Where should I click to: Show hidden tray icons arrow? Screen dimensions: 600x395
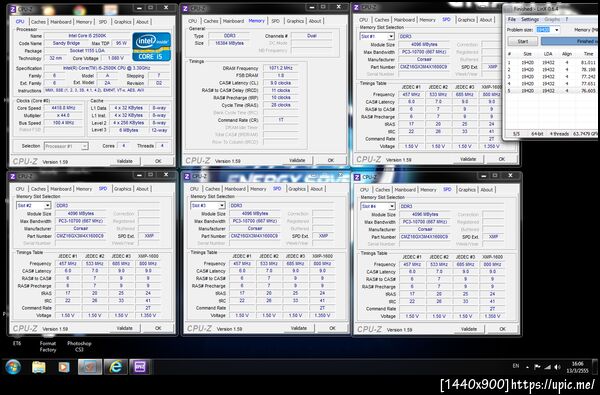click(527, 367)
